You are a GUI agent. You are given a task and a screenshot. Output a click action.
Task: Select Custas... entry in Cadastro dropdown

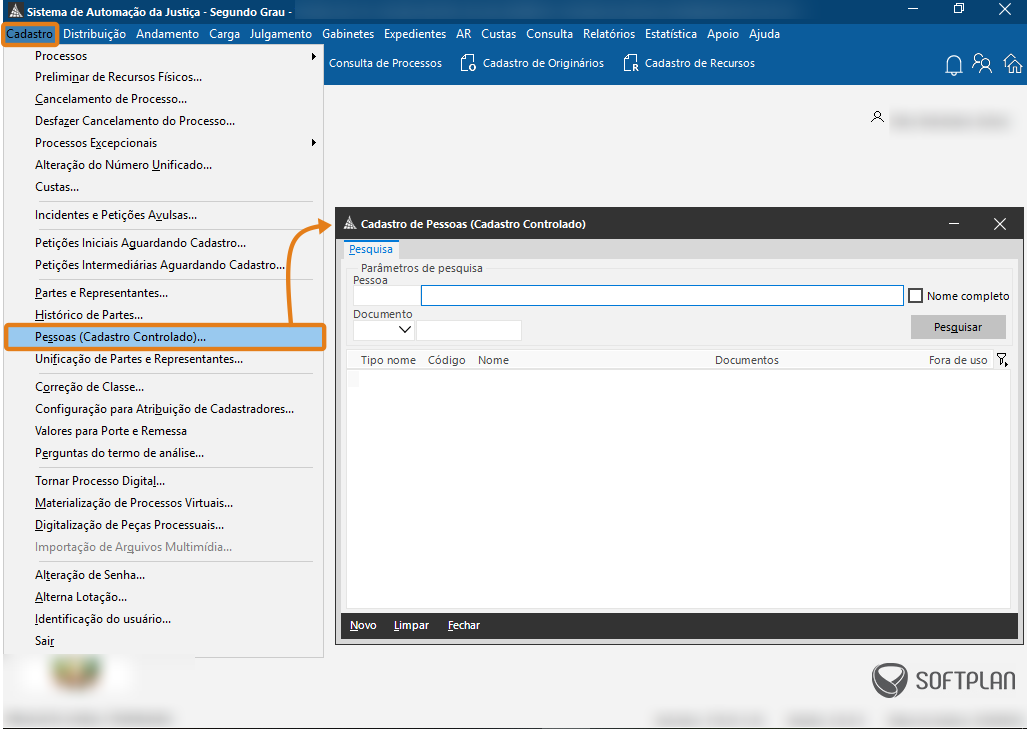tap(57, 187)
